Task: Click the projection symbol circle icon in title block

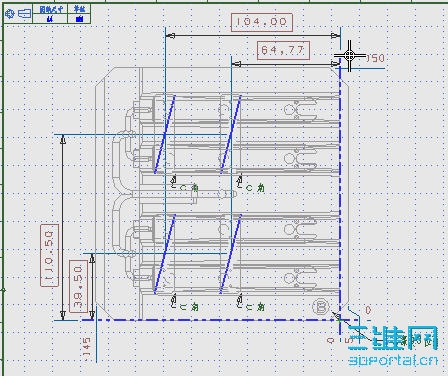Action: click(x=9, y=14)
